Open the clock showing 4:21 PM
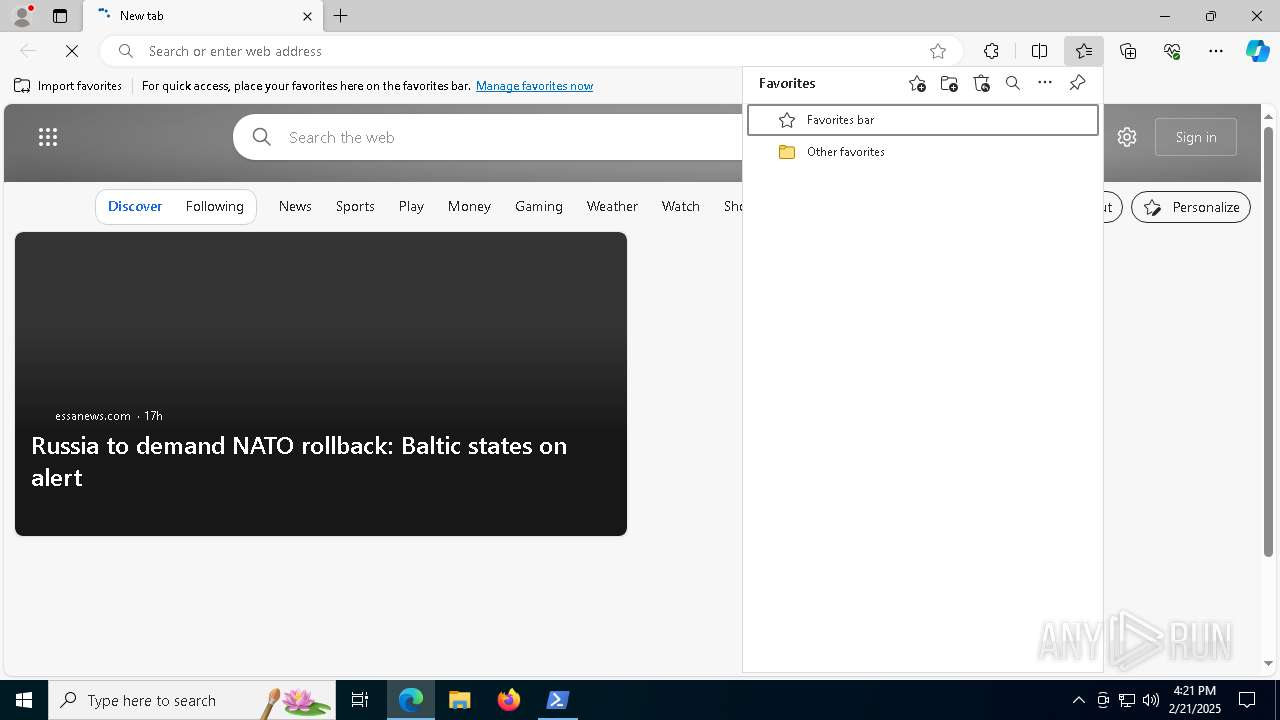 click(x=1195, y=700)
